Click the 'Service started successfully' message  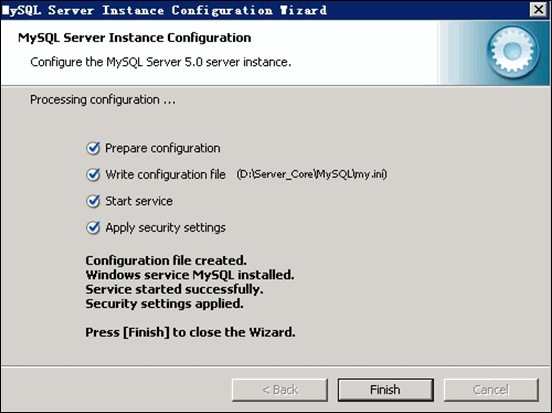click(174, 289)
